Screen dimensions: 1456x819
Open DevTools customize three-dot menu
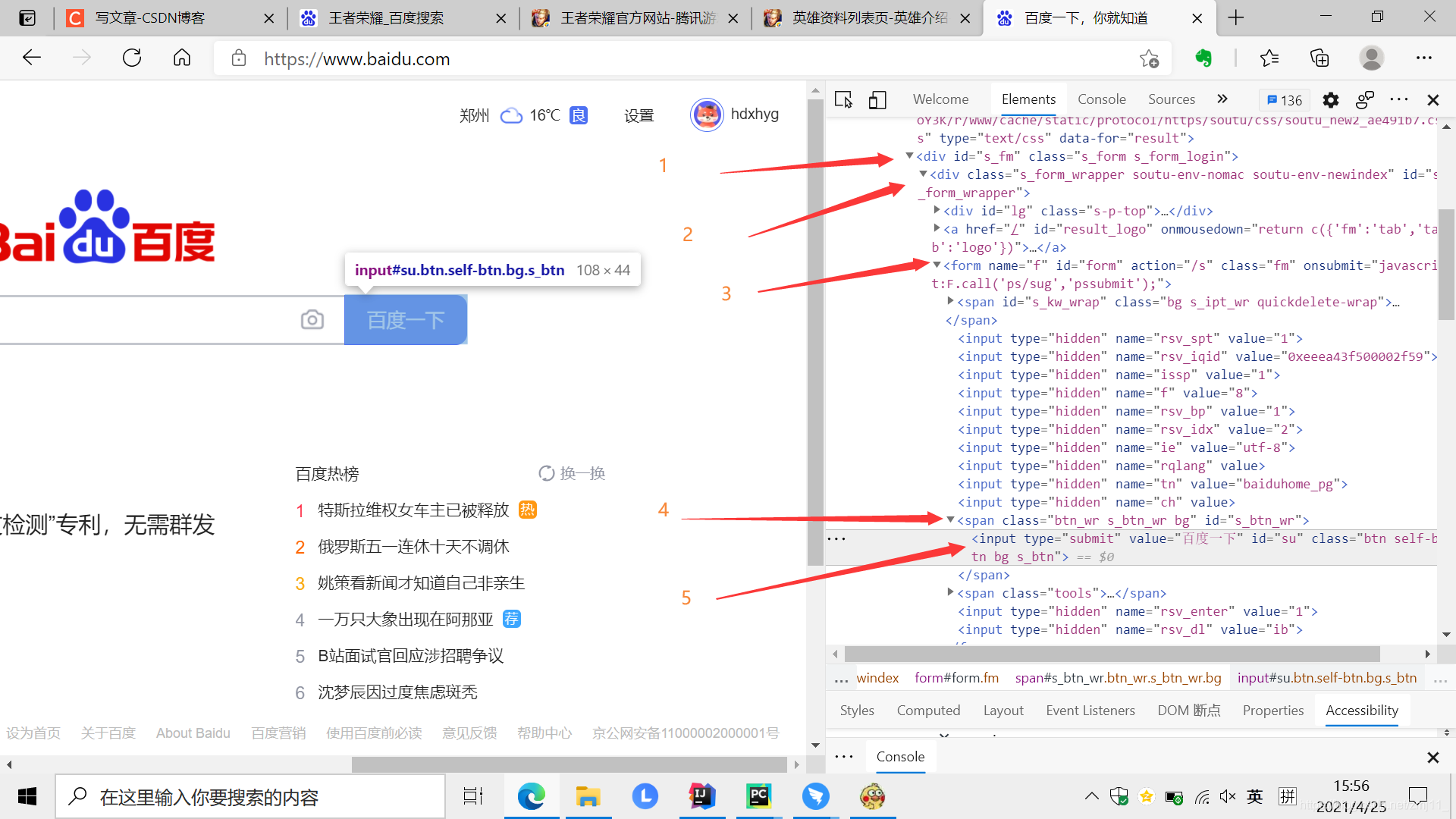coord(1399,99)
